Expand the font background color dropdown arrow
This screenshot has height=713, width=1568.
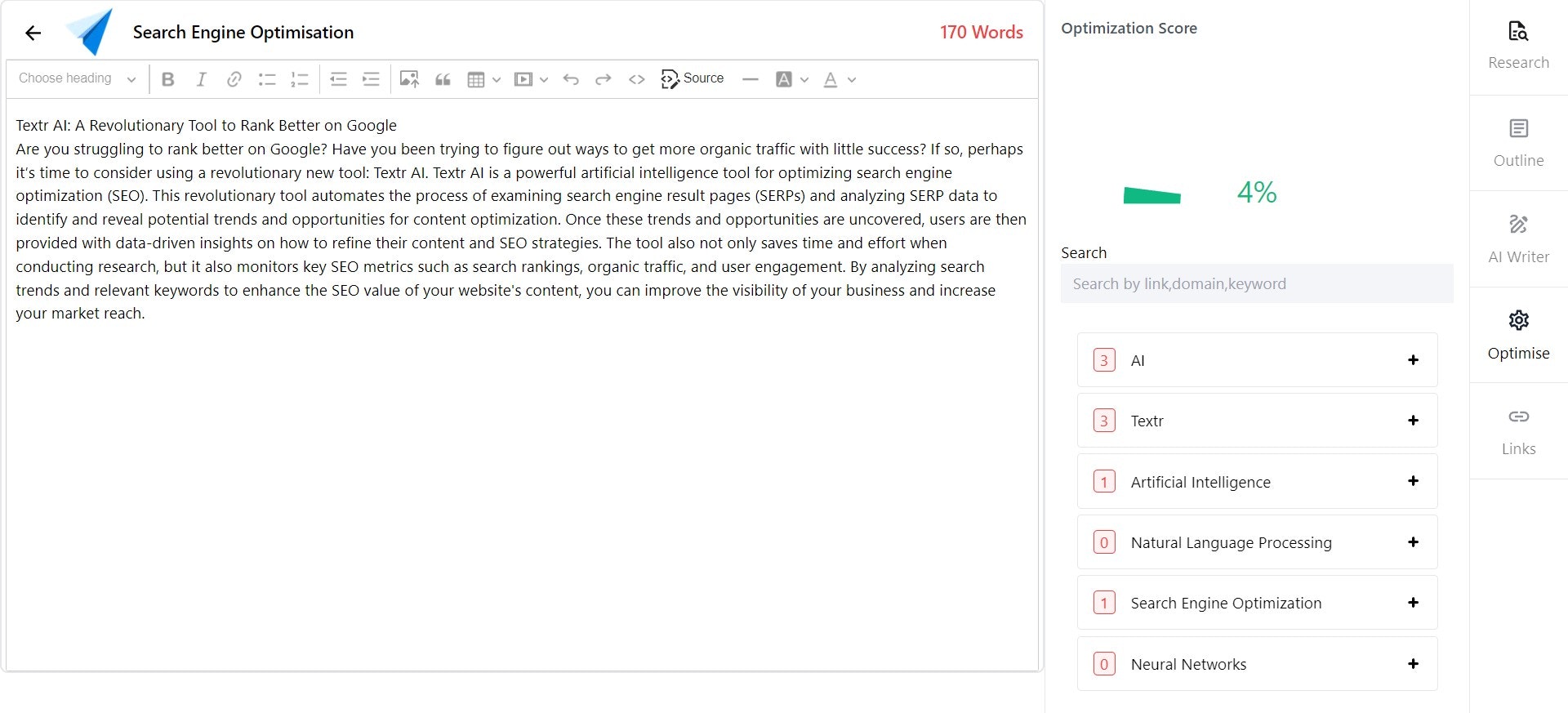(x=804, y=79)
